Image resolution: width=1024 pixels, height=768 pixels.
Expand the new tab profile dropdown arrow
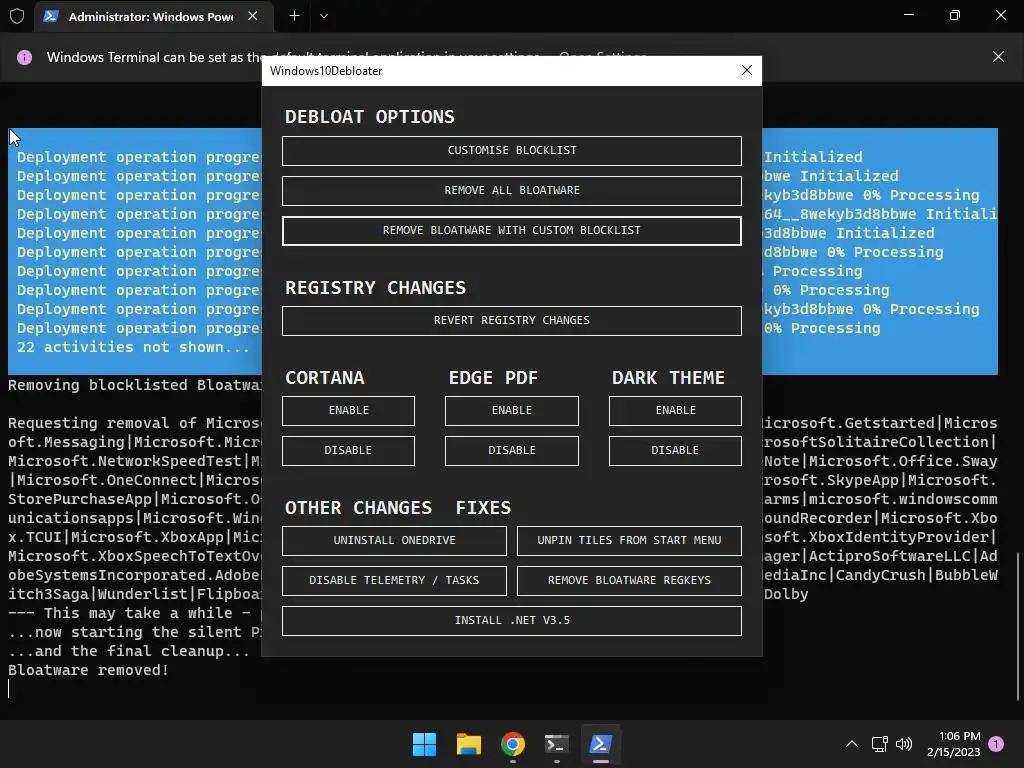[323, 16]
